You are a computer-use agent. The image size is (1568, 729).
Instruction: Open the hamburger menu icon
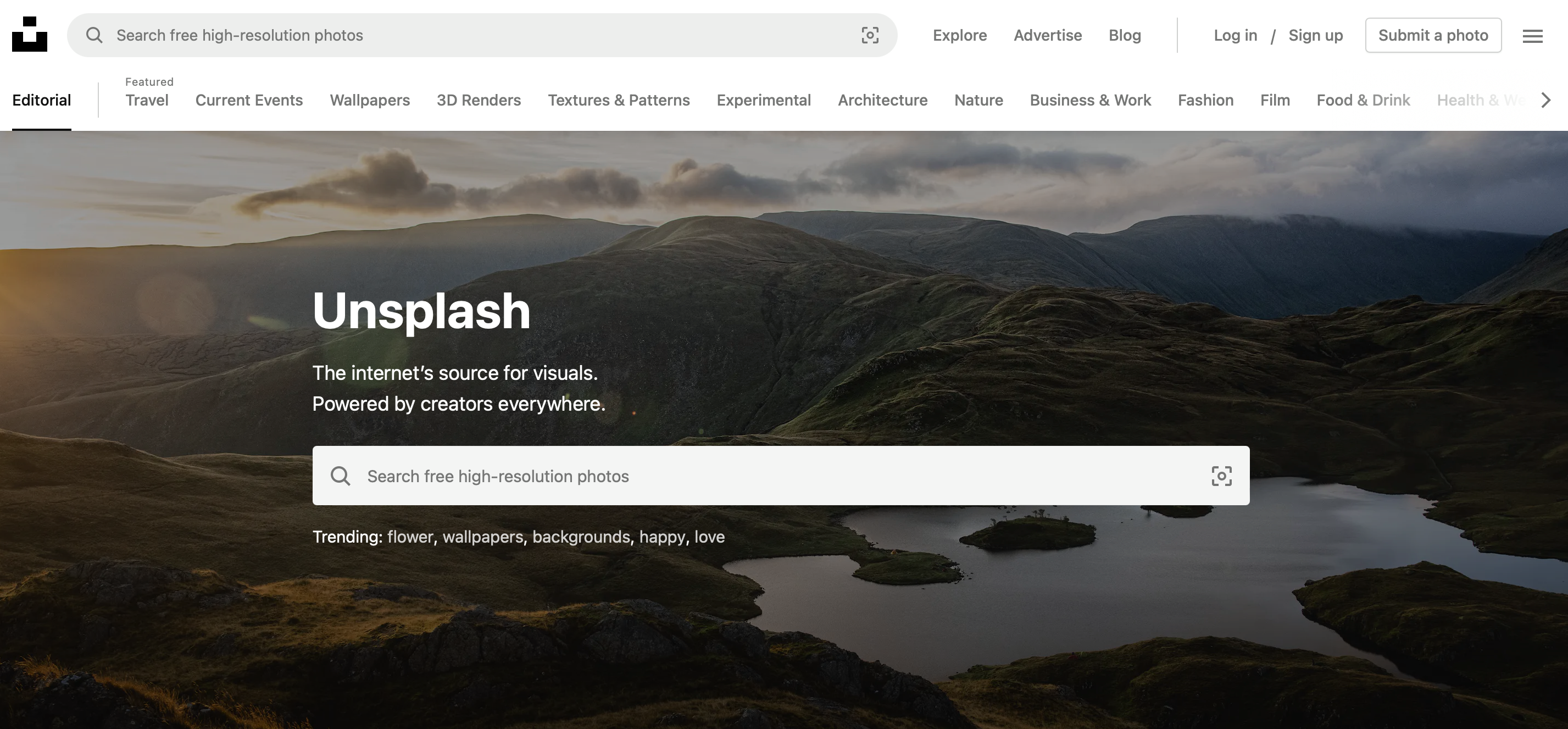click(1532, 36)
